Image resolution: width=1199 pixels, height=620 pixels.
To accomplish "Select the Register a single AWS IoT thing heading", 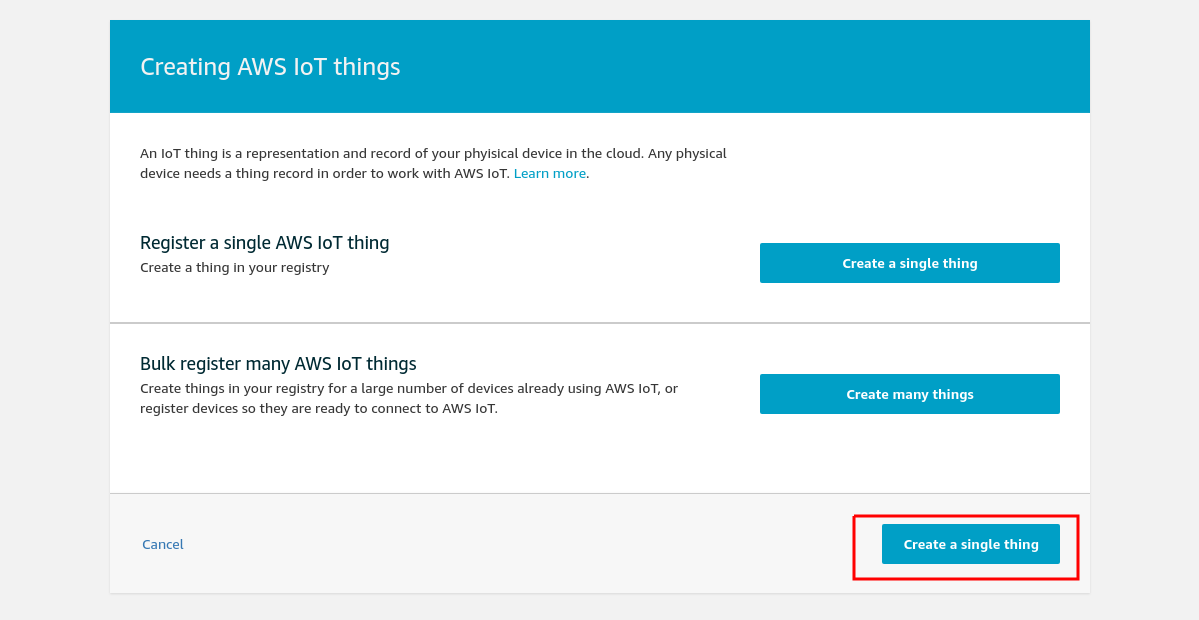I will pyautogui.click(x=265, y=242).
